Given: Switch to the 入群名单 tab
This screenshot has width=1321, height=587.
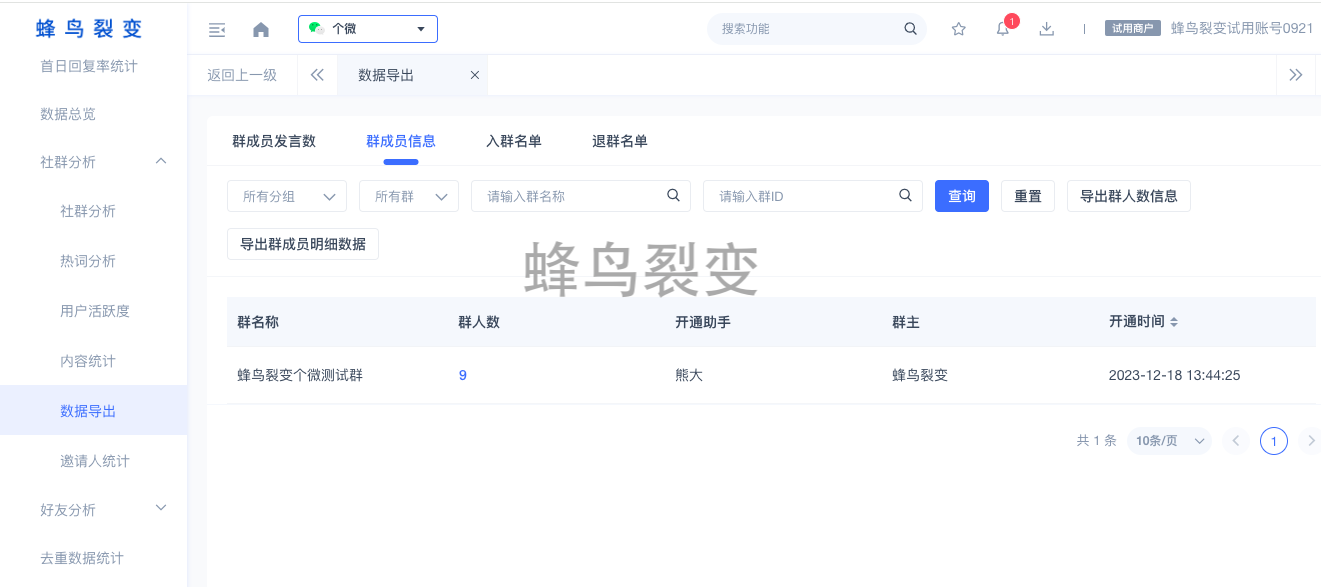Looking at the screenshot, I should (x=513, y=141).
